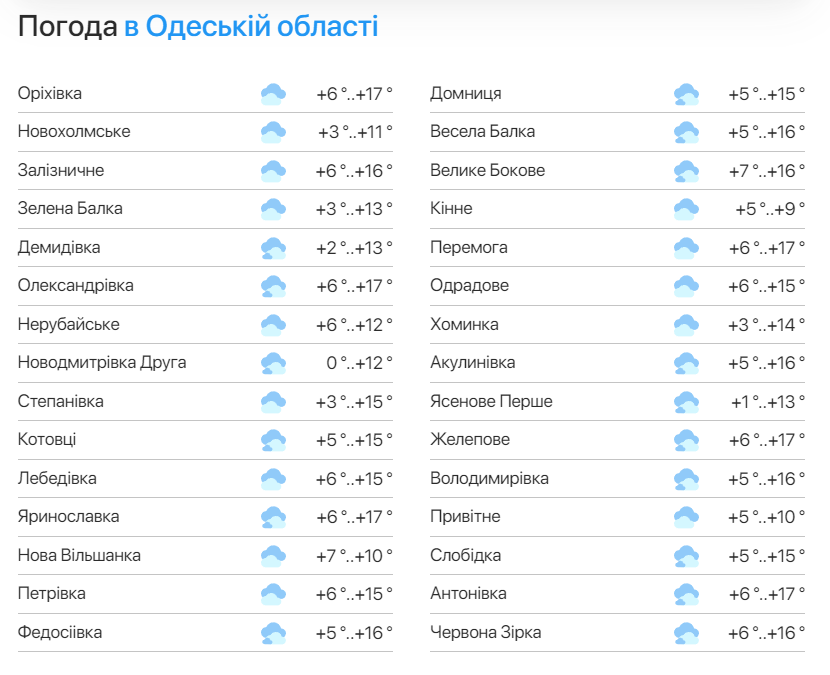Select the Зелена Балка location
830x675 pixels.
pos(70,209)
